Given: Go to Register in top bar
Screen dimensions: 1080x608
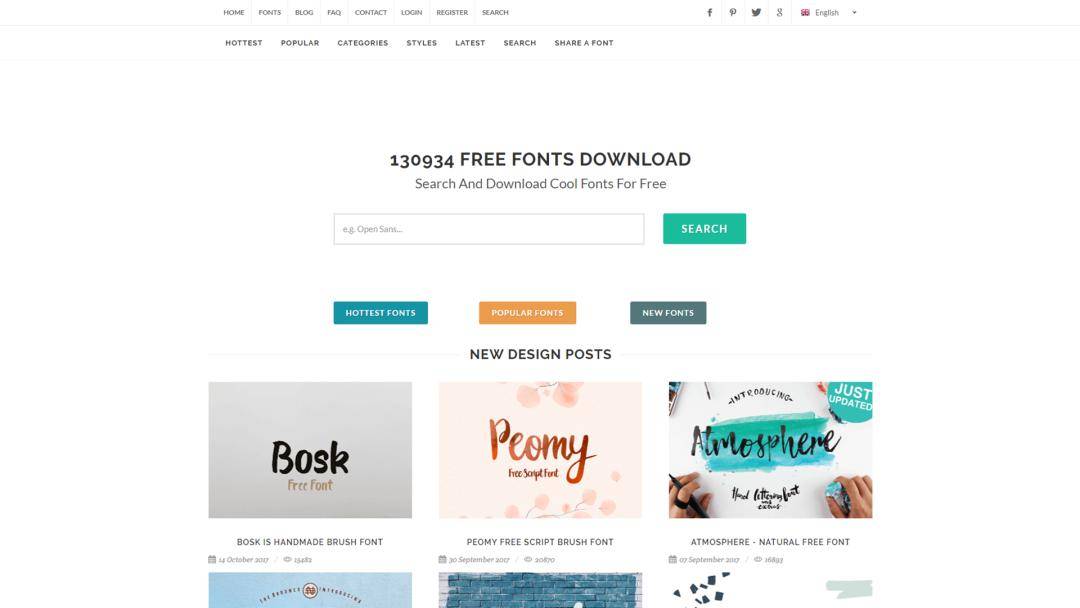Looking at the screenshot, I should coord(452,12).
